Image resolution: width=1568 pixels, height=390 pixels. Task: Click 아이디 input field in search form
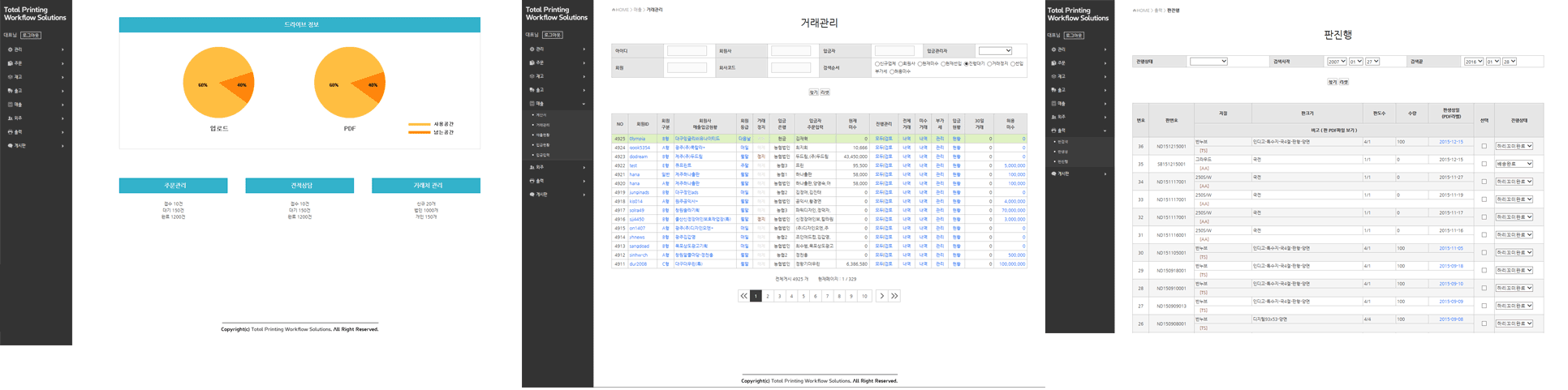tap(687, 51)
